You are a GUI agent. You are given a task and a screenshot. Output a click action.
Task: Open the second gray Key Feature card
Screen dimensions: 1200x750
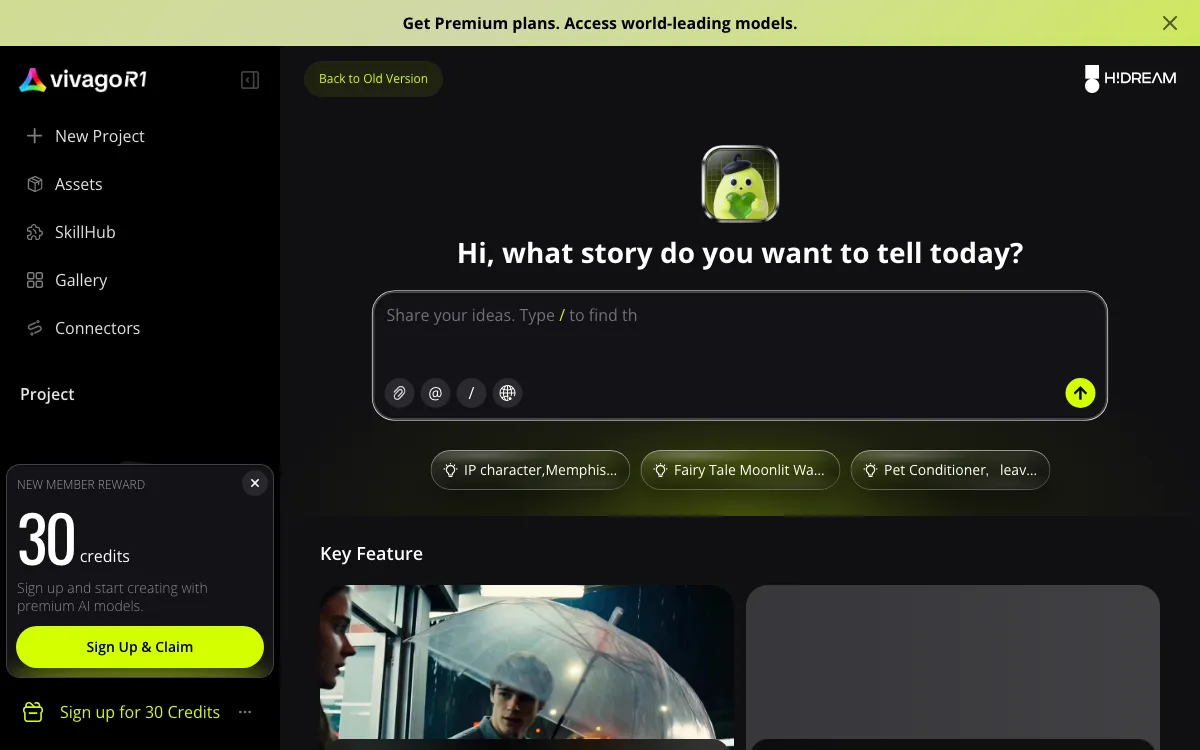(x=953, y=667)
